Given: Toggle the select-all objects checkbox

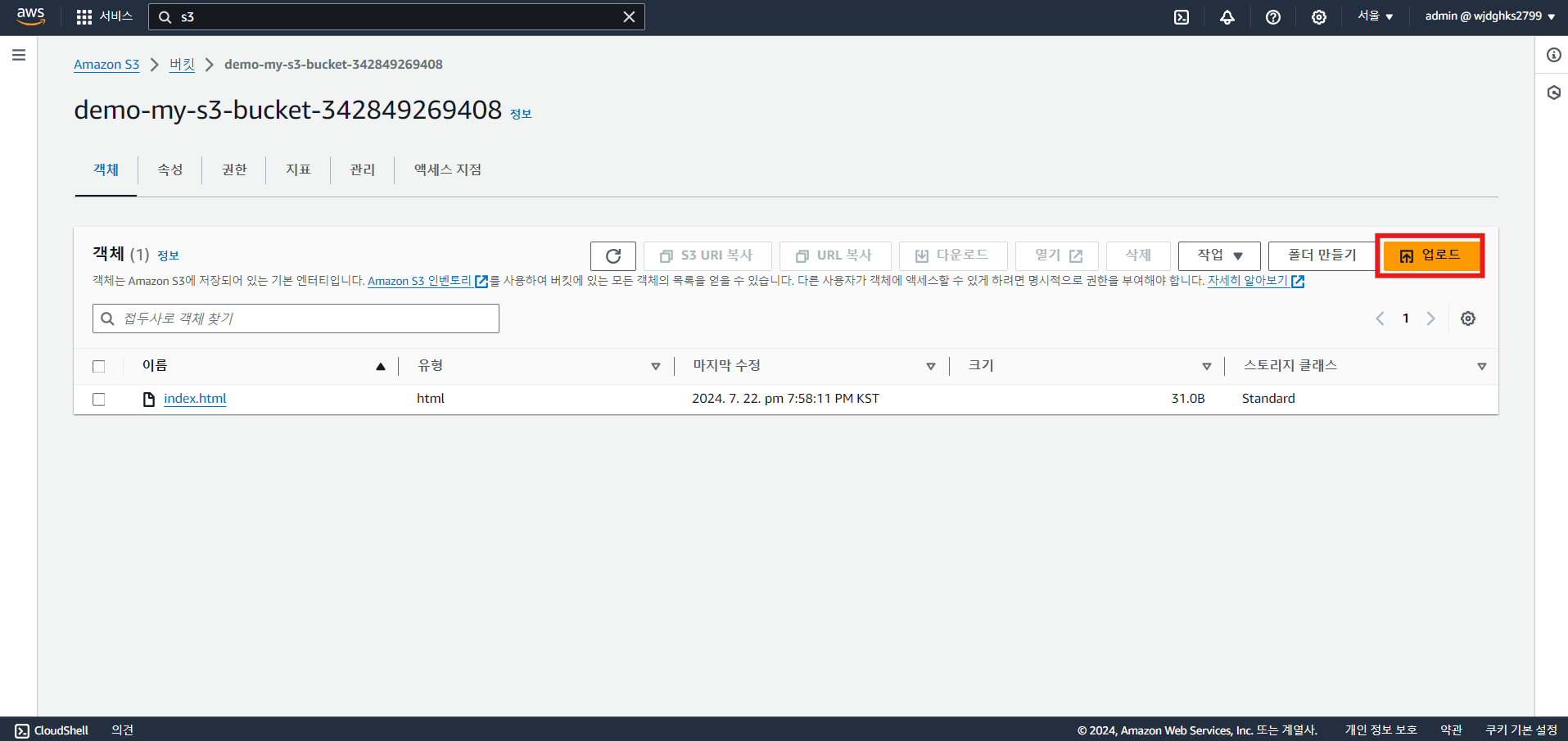Looking at the screenshot, I should pos(99,366).
